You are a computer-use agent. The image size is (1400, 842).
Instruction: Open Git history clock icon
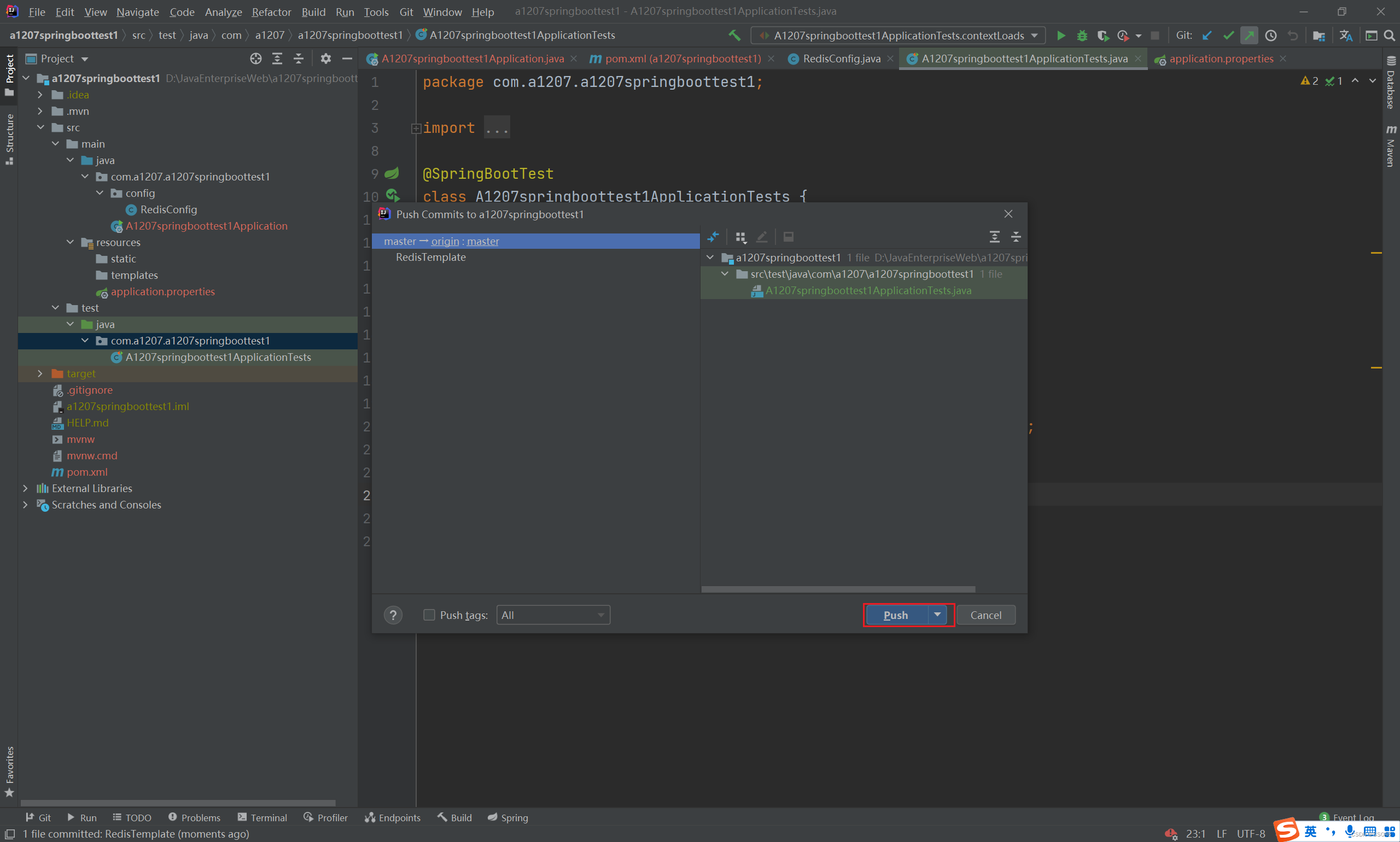tap(1271, 36)
